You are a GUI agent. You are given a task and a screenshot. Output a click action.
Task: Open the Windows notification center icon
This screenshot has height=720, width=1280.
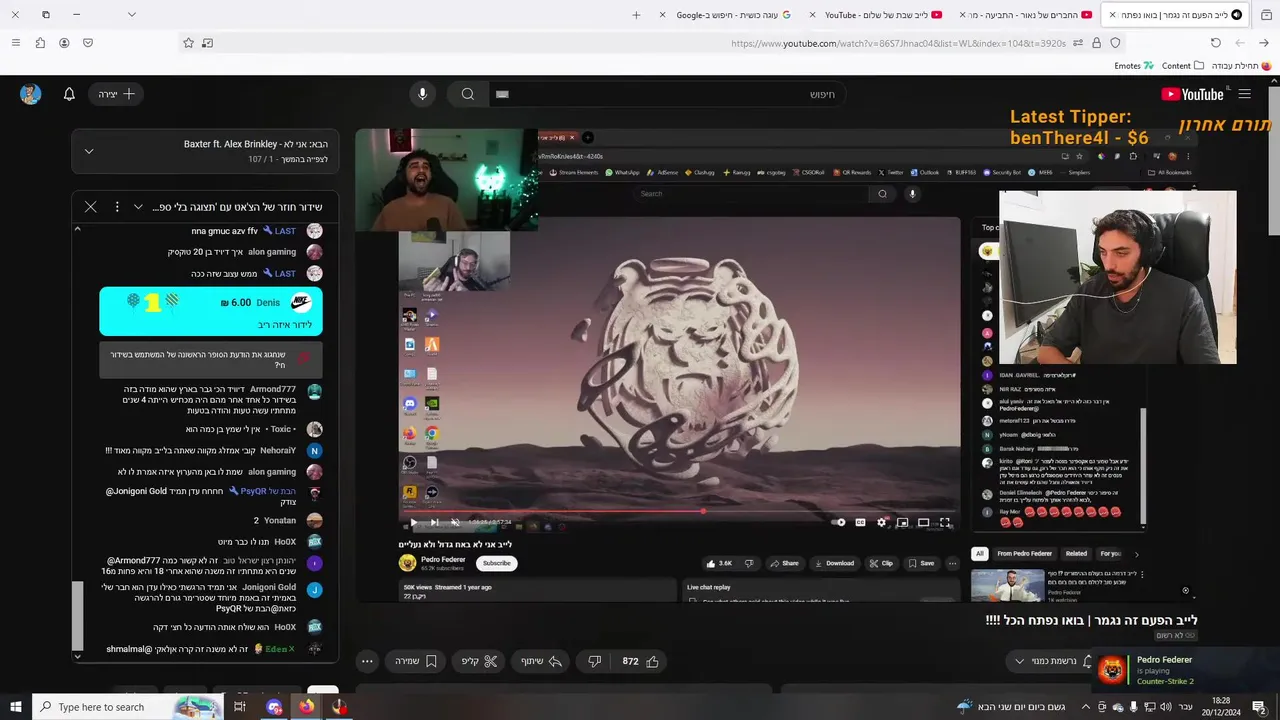click(1261, 707)
